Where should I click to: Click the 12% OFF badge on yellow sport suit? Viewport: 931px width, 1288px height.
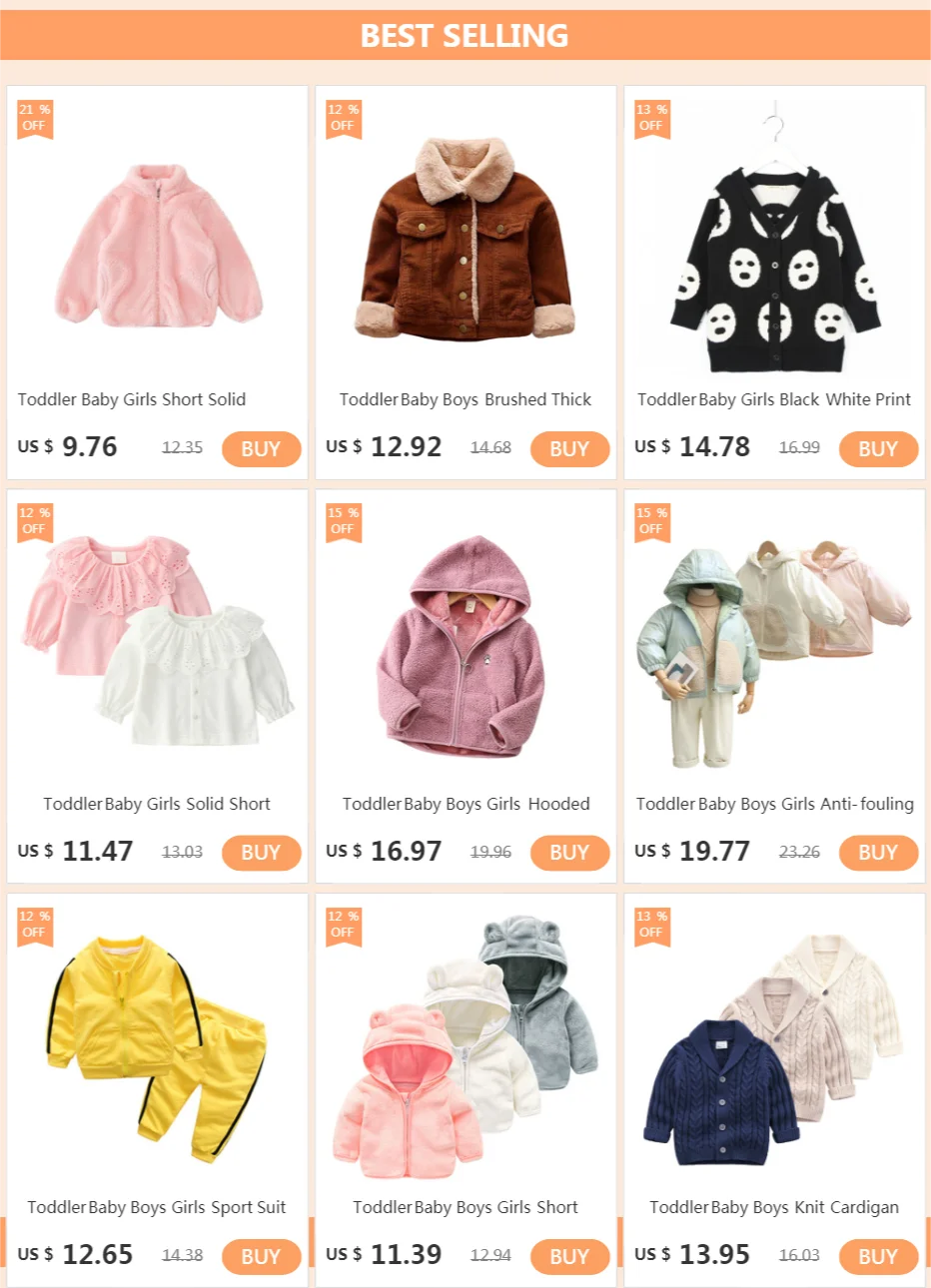[x=34, y=926]
